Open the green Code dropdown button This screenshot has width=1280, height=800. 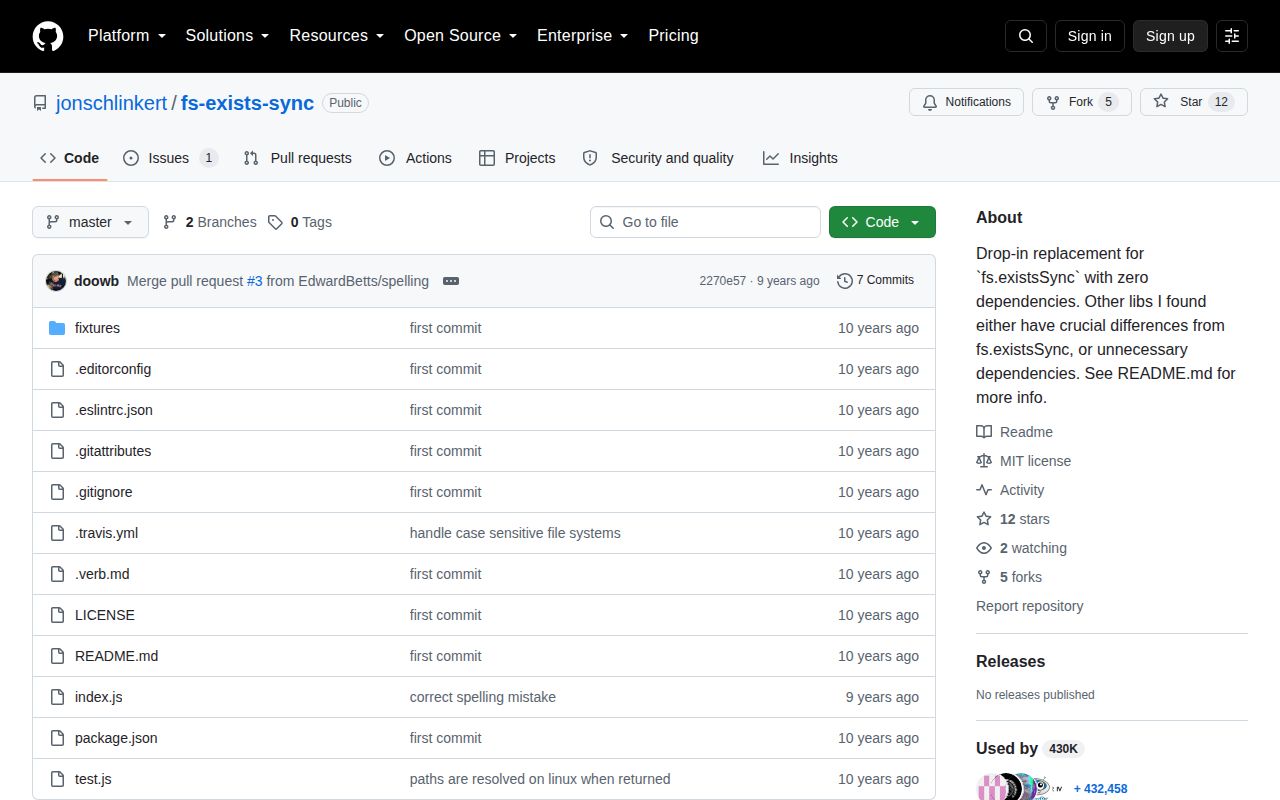882,222
